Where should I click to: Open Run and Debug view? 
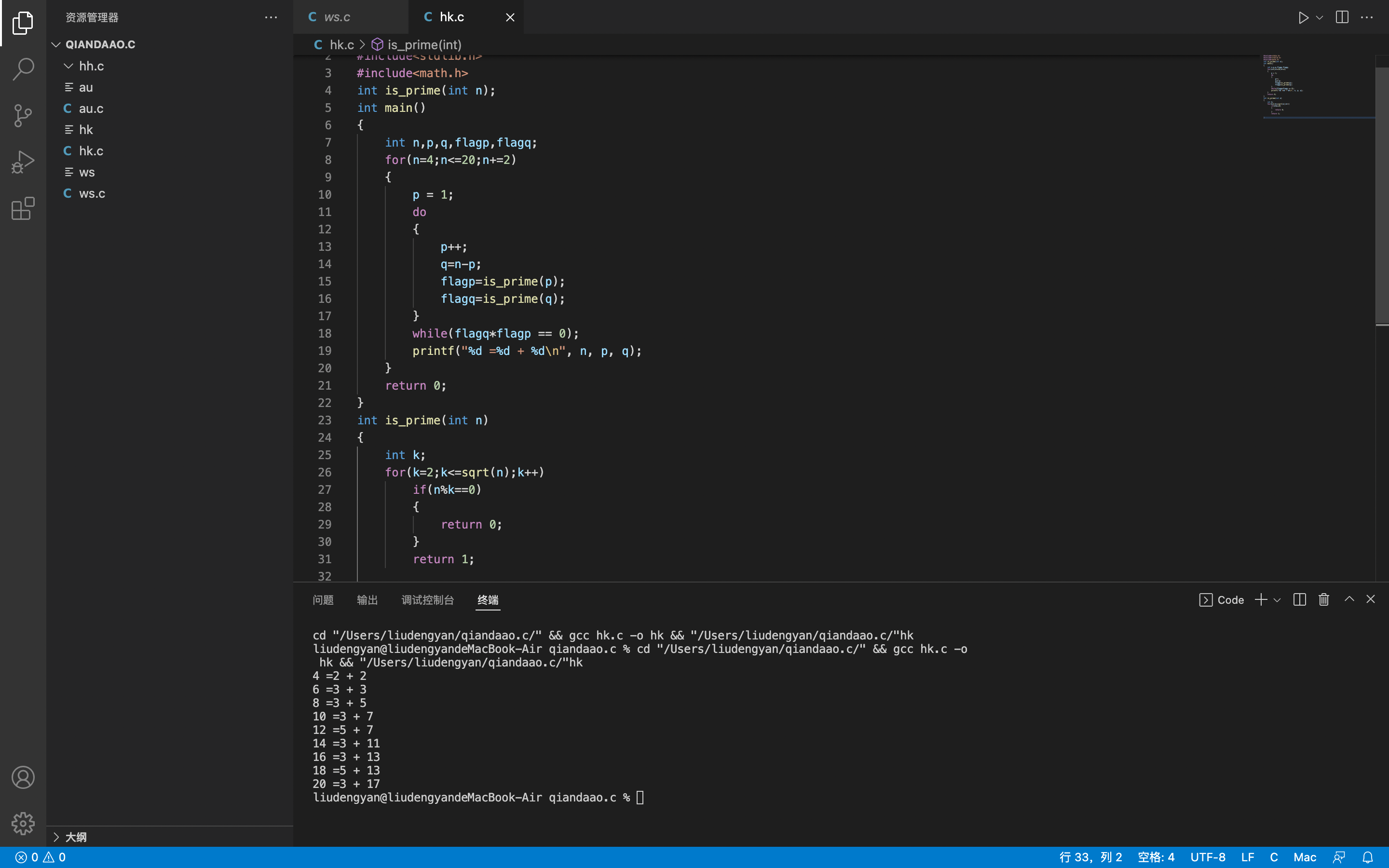23,162
